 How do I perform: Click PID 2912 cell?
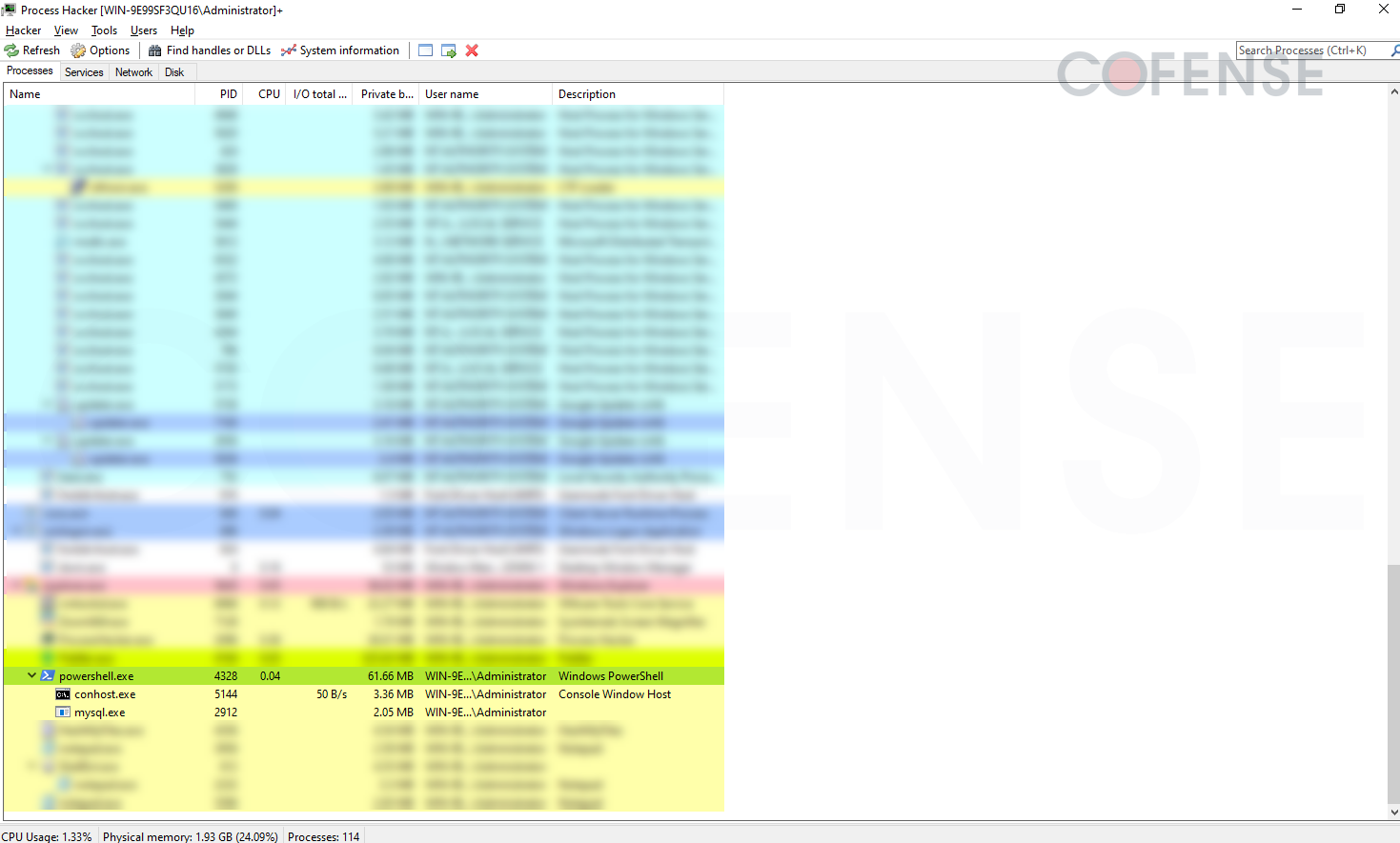pos(226,713)
